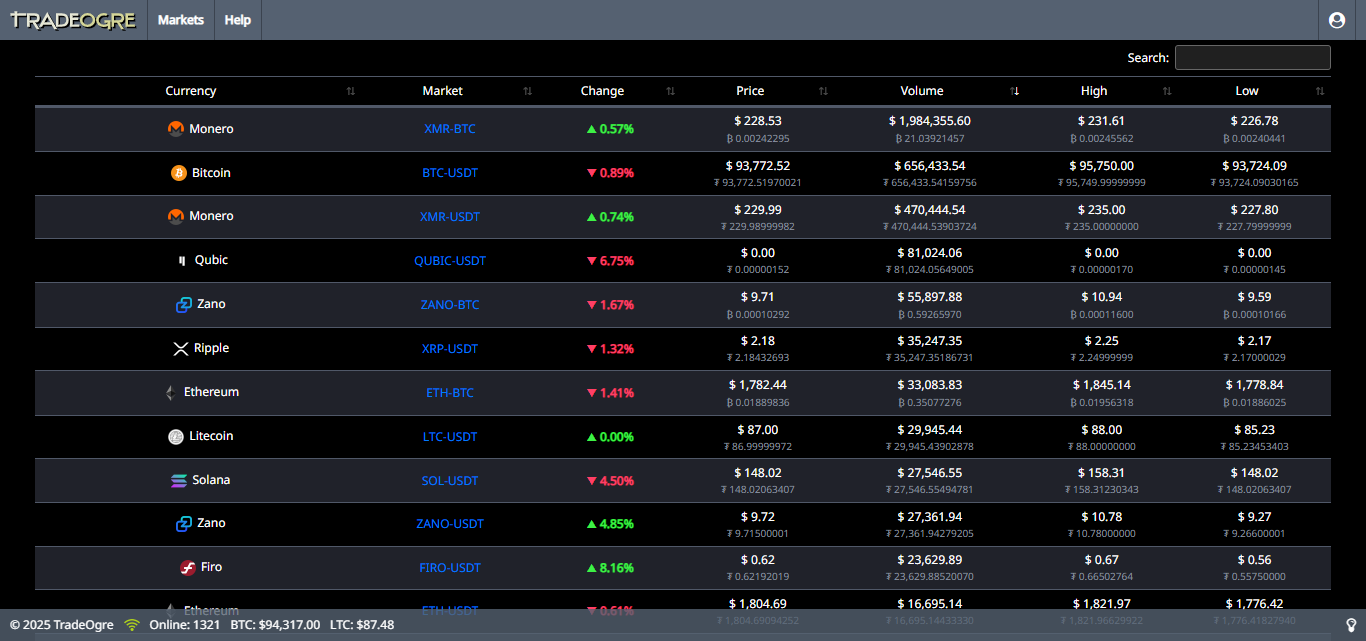Sort the table by Price column

[750, 91]
